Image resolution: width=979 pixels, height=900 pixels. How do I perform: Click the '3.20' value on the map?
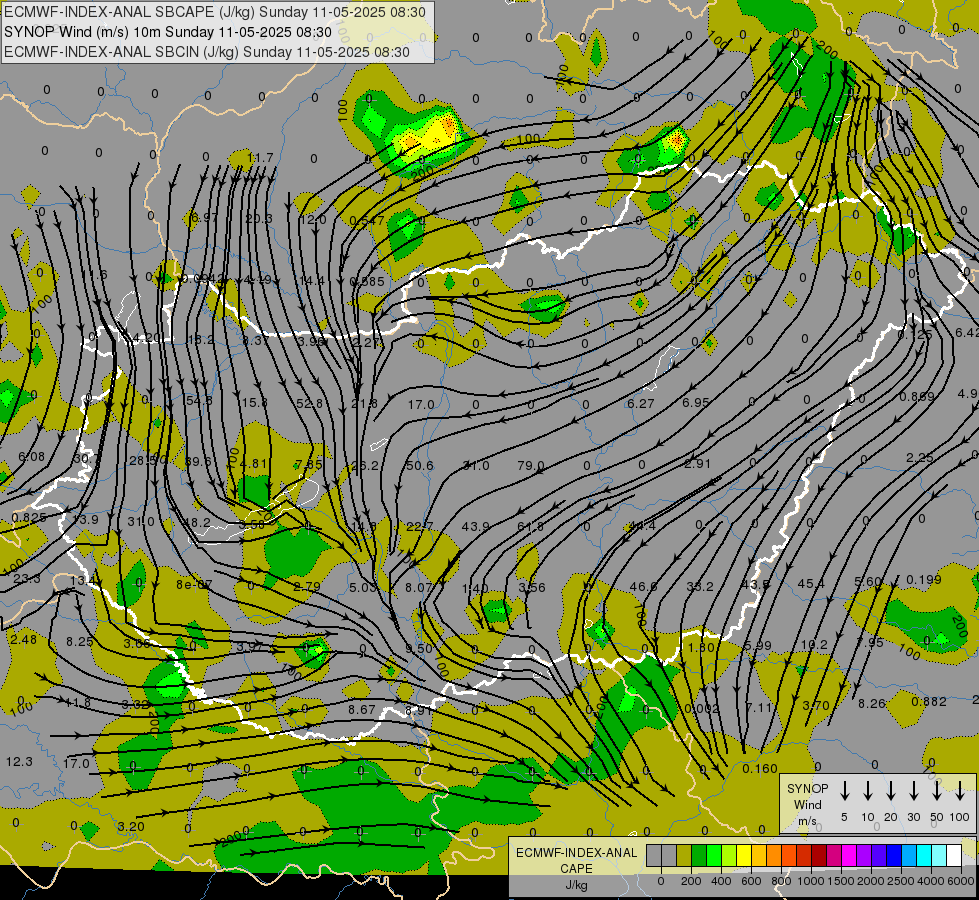[x=130, y=827]
